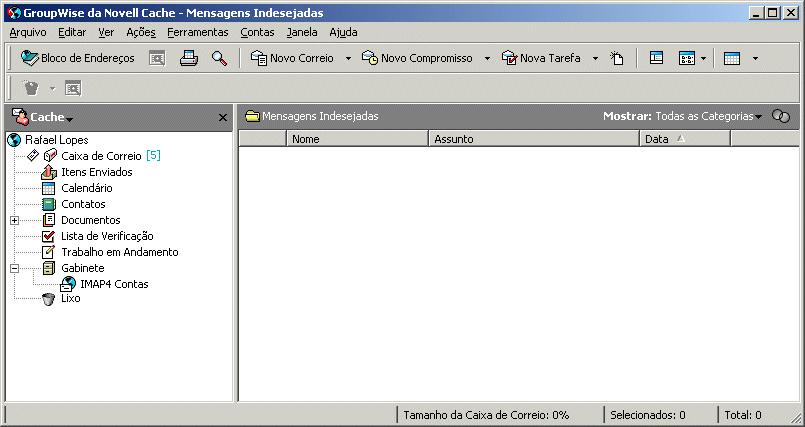The width and height of the screenshot is (805, 427).
Task: Click the Lista de Verificação checkmark icon
Action: click(49, 236)
